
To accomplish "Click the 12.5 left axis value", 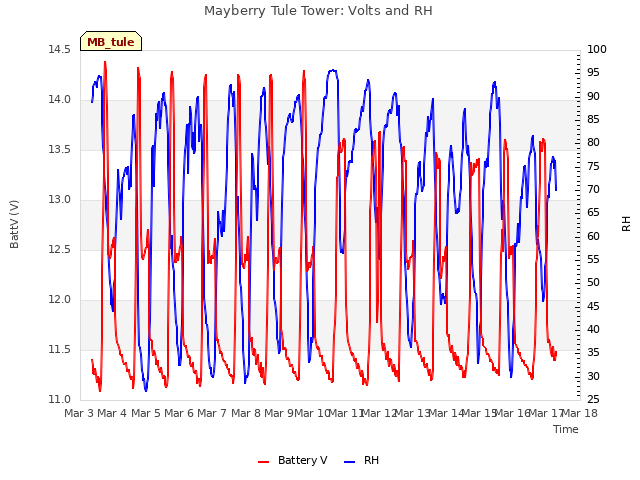I will [59, 250].
